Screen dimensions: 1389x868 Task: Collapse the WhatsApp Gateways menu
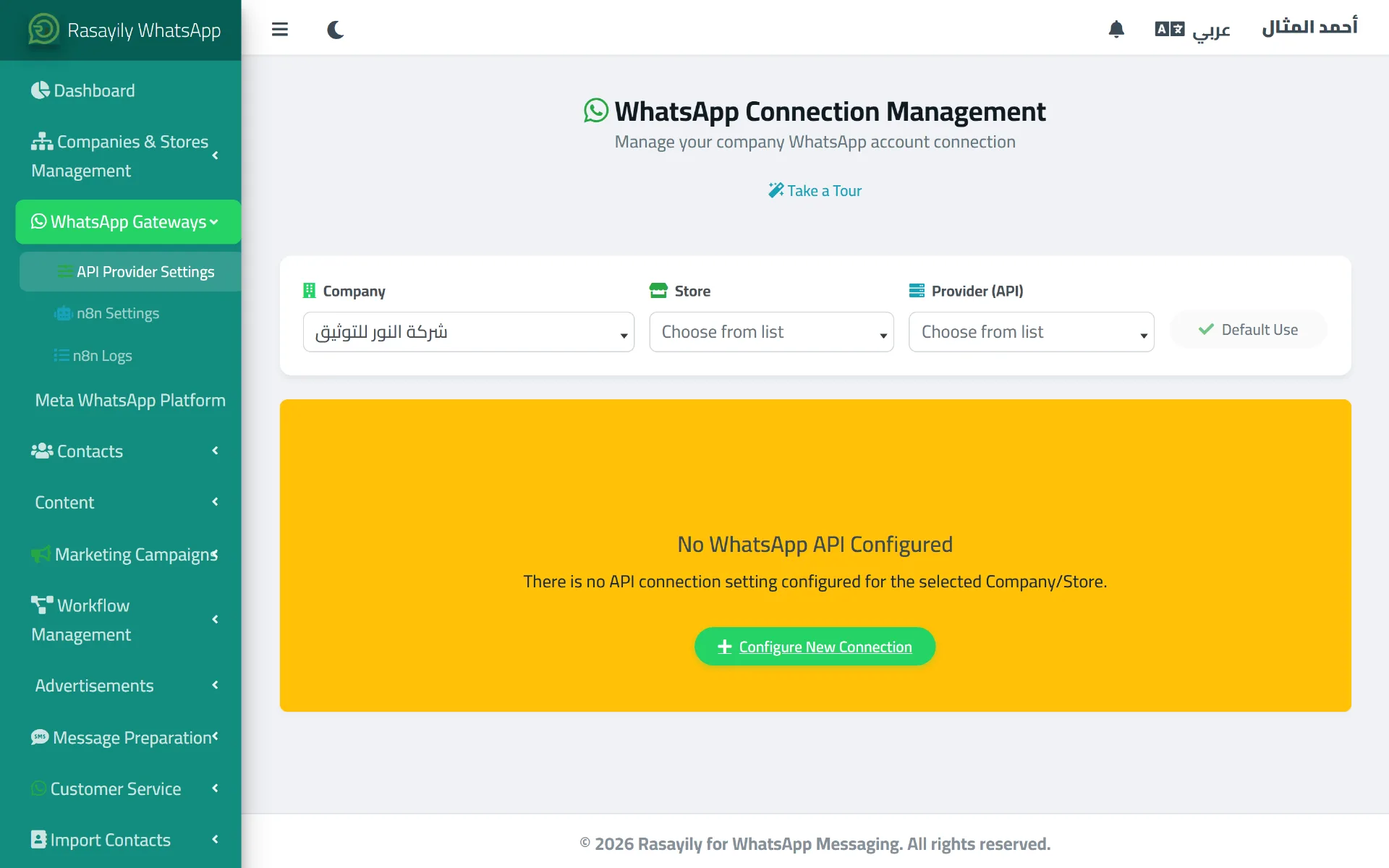point(128,222)
